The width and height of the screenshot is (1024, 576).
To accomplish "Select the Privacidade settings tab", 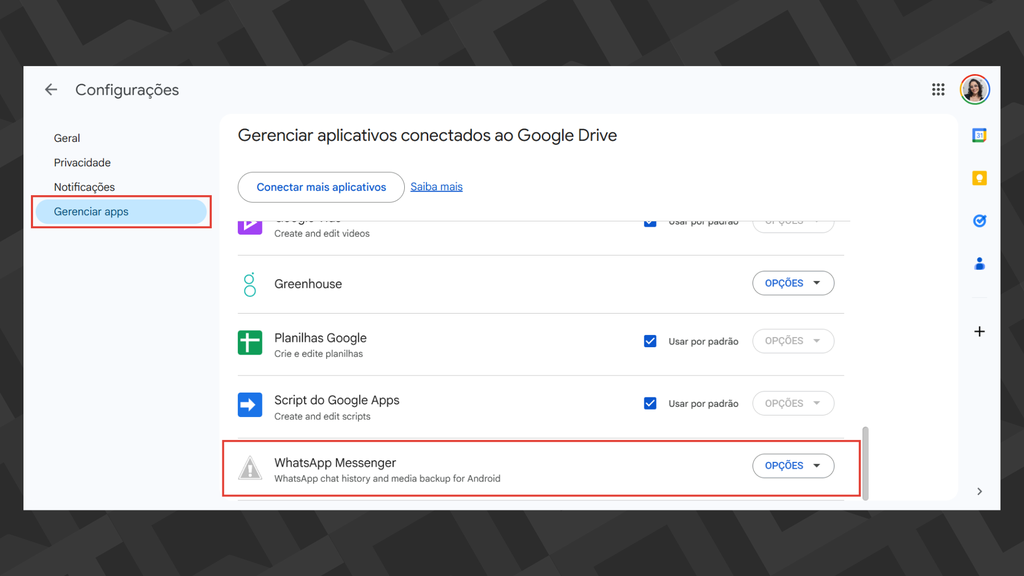I will [82, 163].
